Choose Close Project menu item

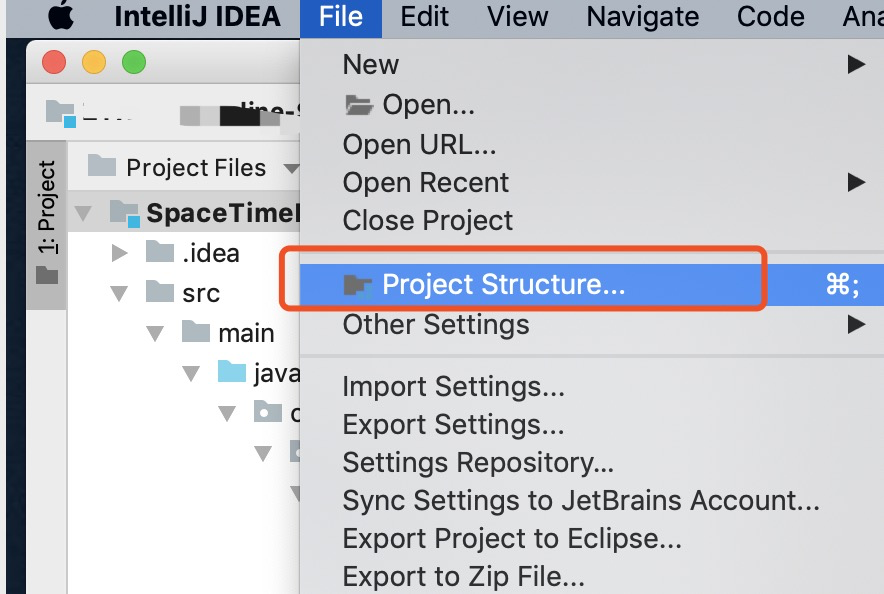428,220
